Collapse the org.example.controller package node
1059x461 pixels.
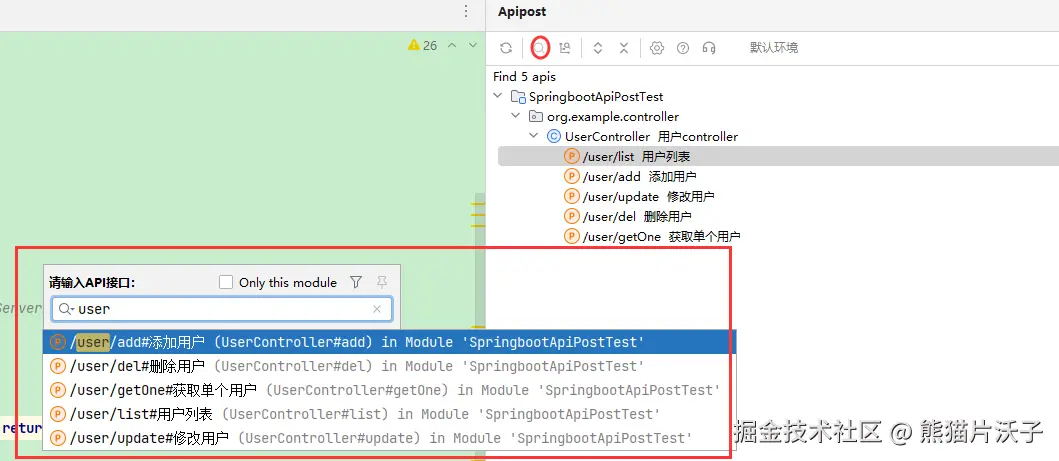(516, 116)
